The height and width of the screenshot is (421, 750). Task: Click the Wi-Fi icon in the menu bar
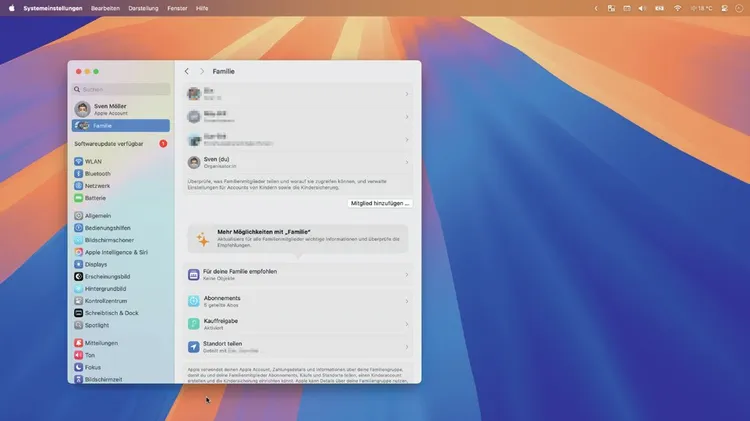coord(677,8)
